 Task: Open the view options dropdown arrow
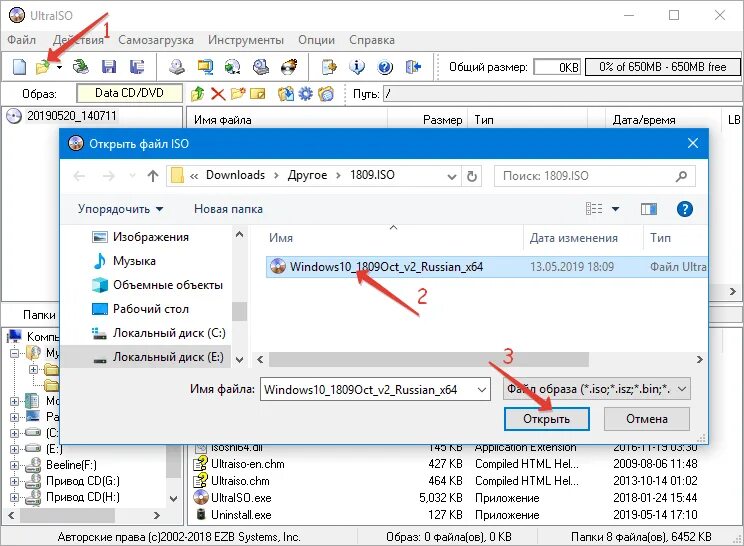tap(615, 209)
